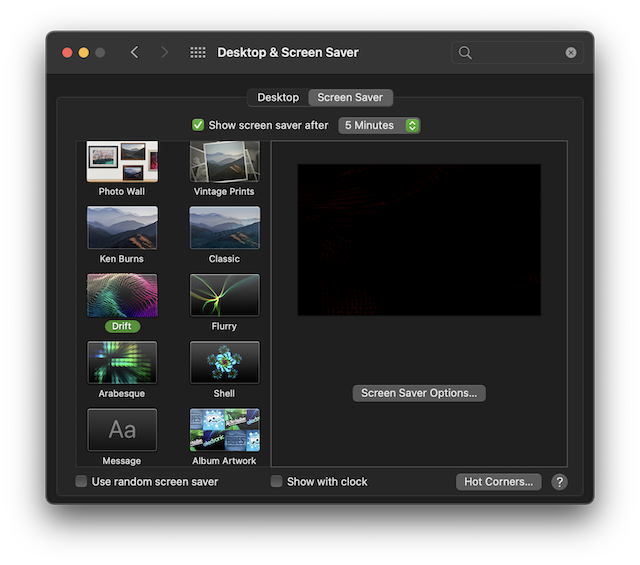
Task: Pick the Drift screen saver thumbnail
Action: pyautogui.click(x=122, y=296)
